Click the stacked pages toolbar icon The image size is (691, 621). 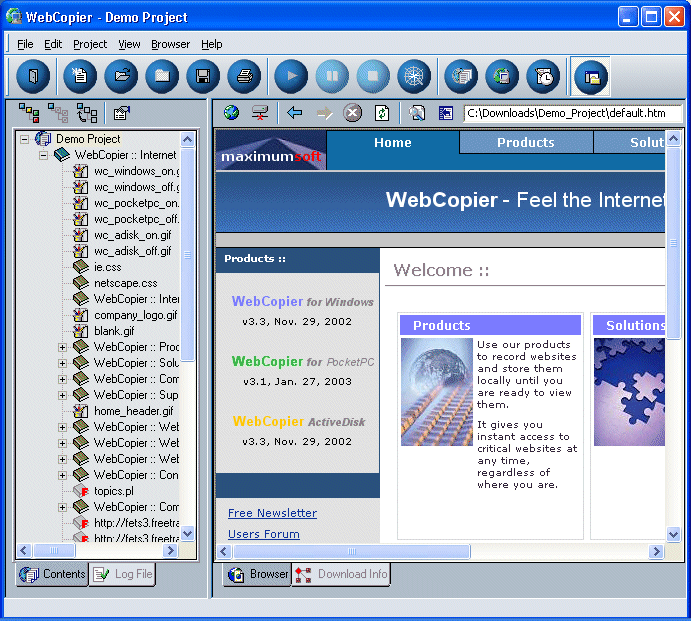tap(461, 77)
